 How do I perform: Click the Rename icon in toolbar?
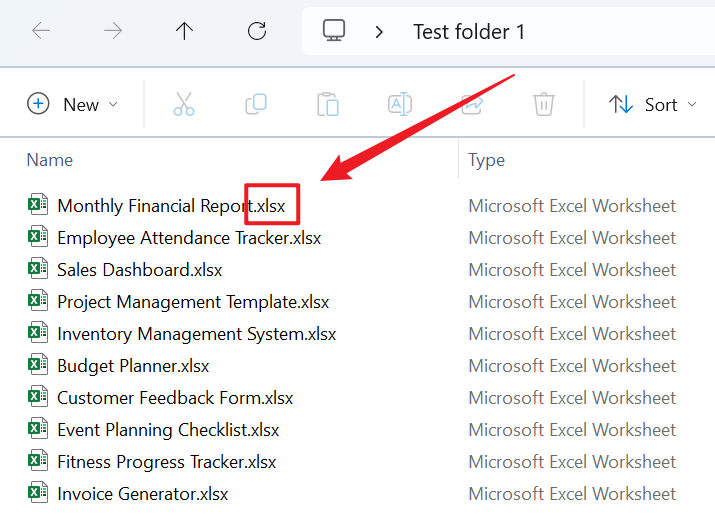[x=400, y=104]
